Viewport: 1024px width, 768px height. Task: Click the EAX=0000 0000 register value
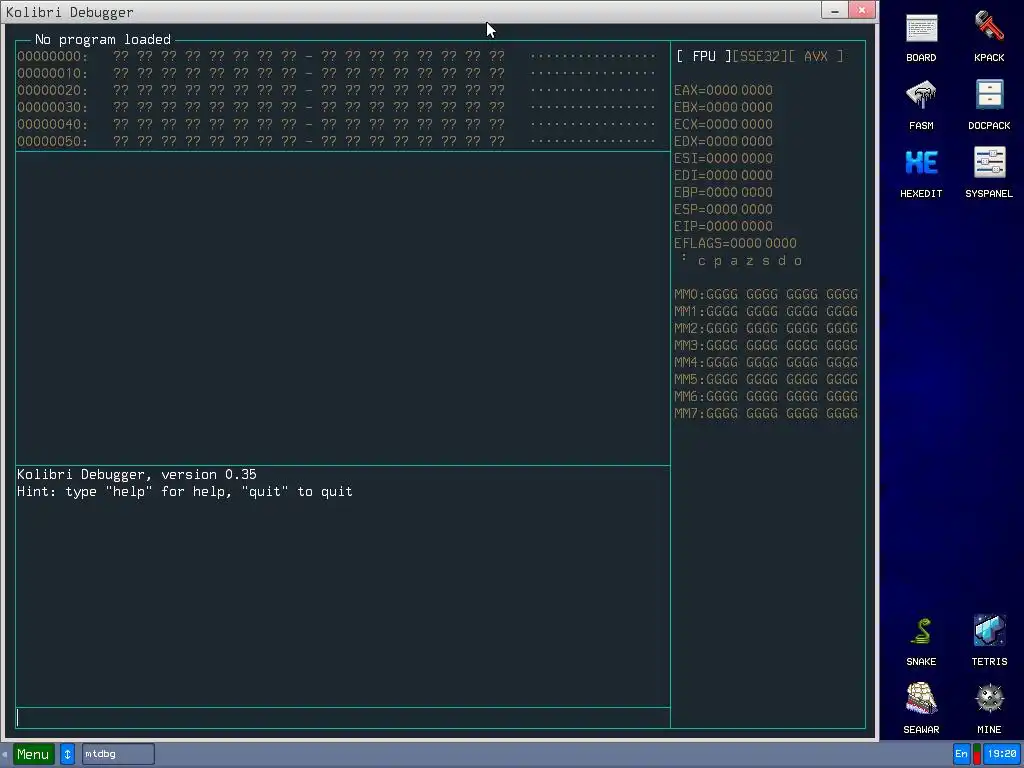tap(723, 90)
